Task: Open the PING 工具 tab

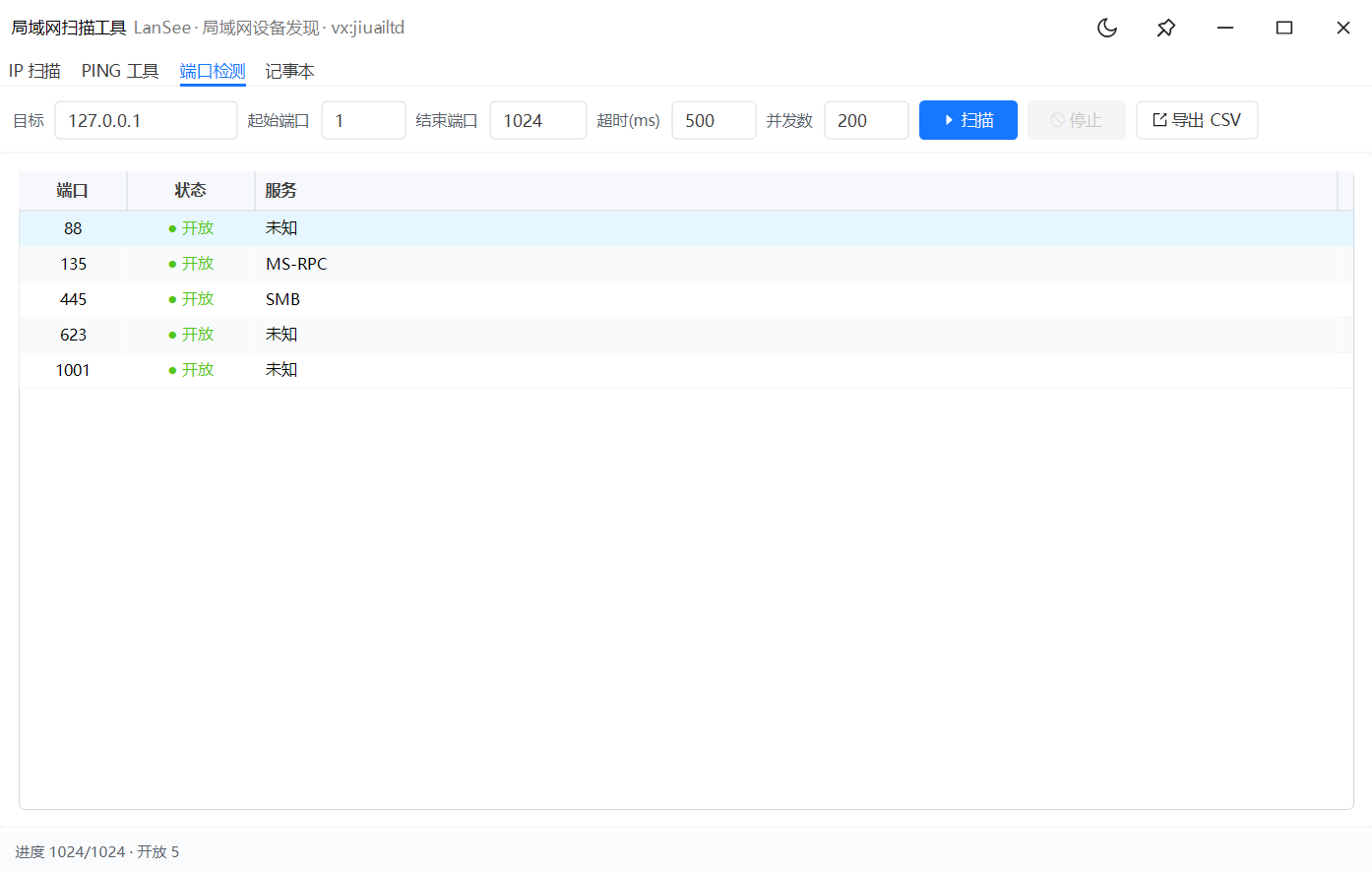Action: tap(120, 71)
